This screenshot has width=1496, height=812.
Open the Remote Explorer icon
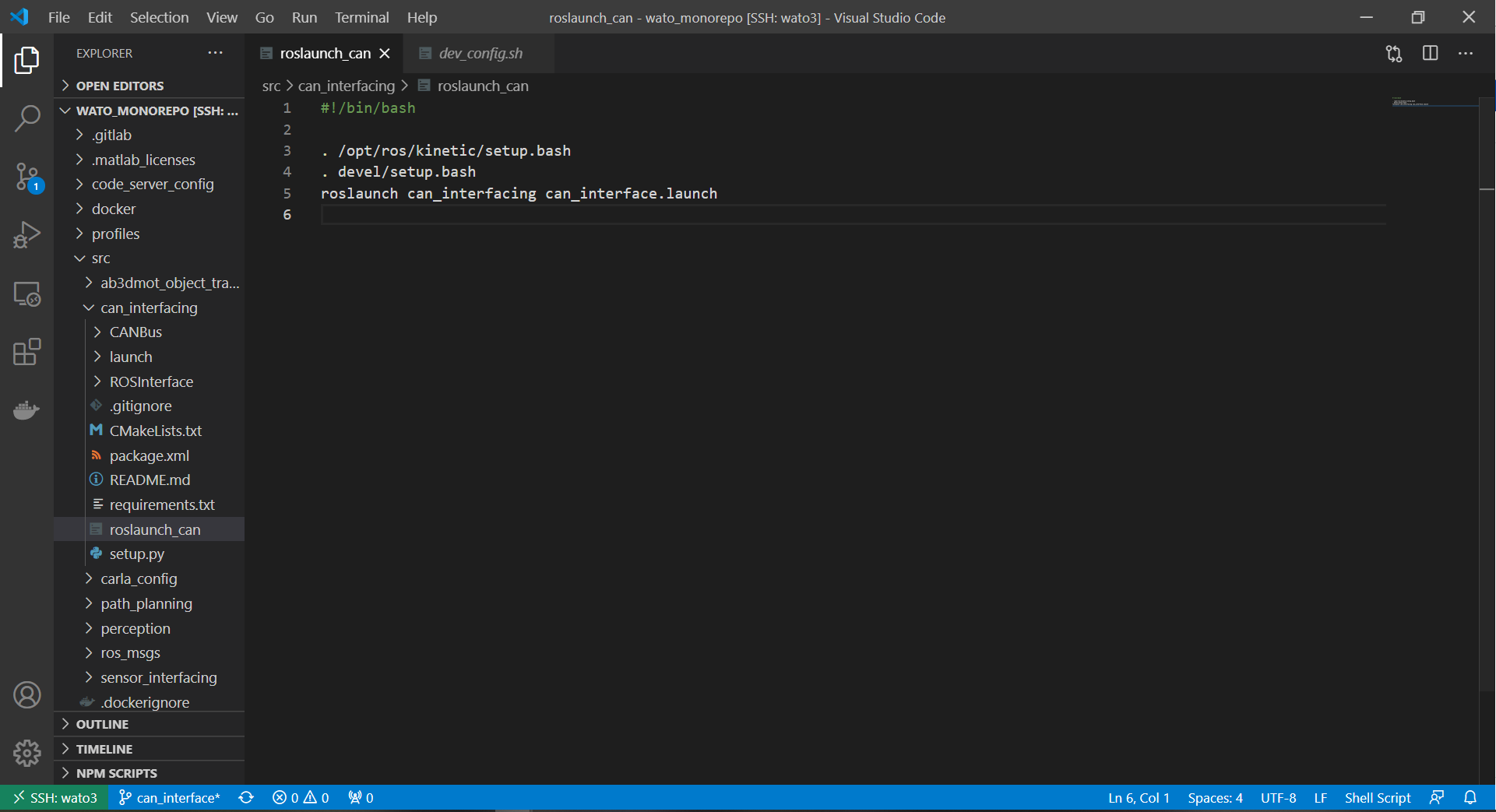pos(26,294)
